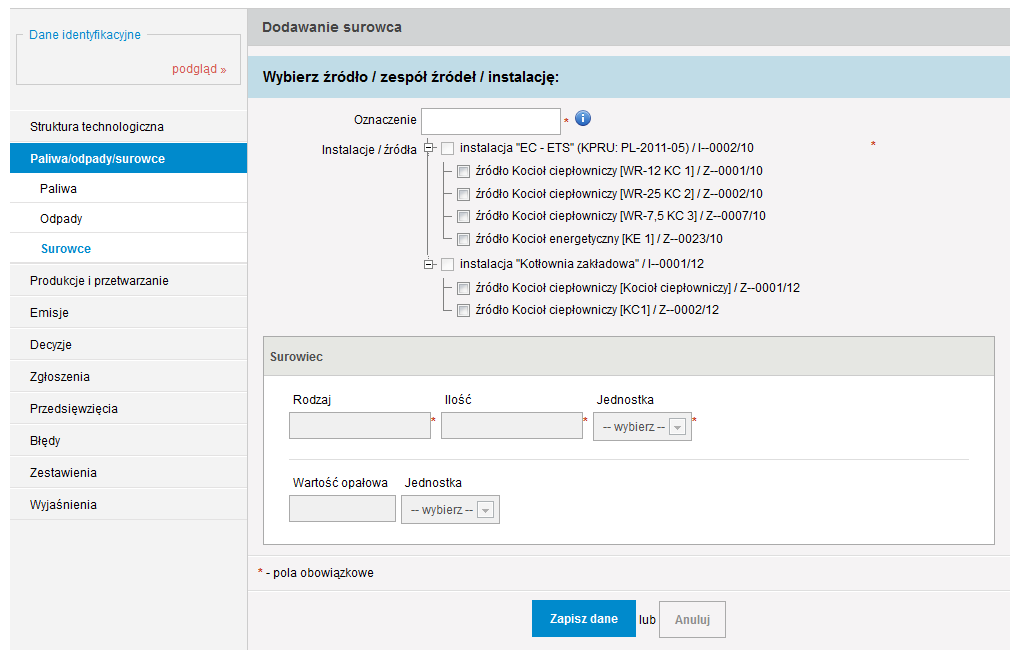1024x660 pixels.
Task: Click the źródło Kocioł ciepłowniczy KC1 label
Action: click(597, 310)
